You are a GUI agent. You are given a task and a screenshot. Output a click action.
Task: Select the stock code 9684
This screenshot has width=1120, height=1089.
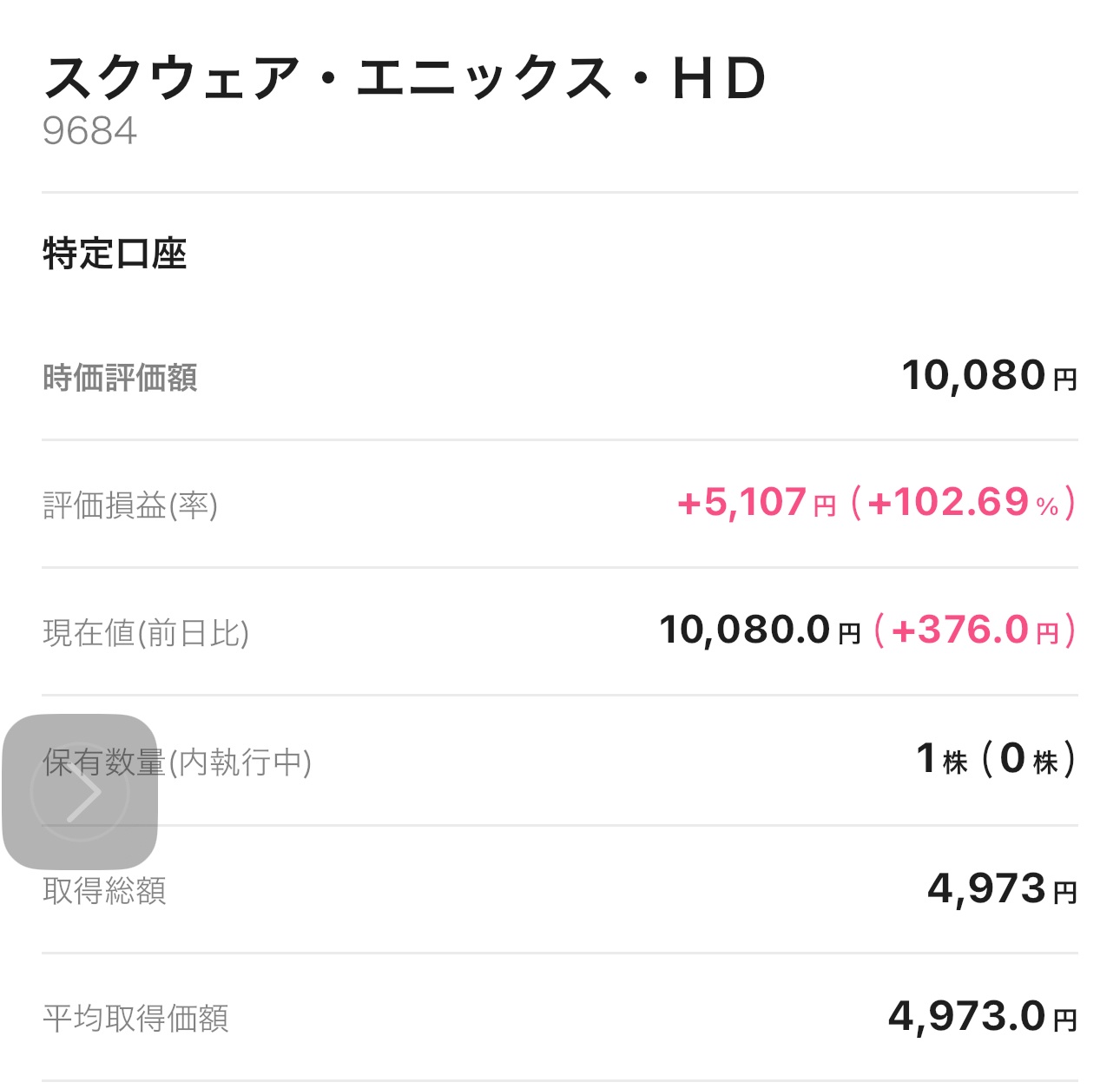pyautogui.click(x=89, y=131)
